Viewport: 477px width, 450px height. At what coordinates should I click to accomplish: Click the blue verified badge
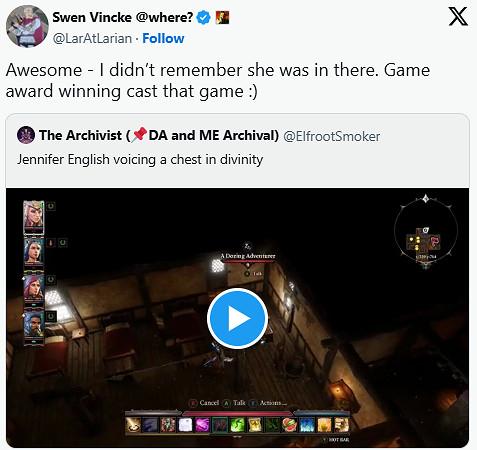(x=203, y=17)
